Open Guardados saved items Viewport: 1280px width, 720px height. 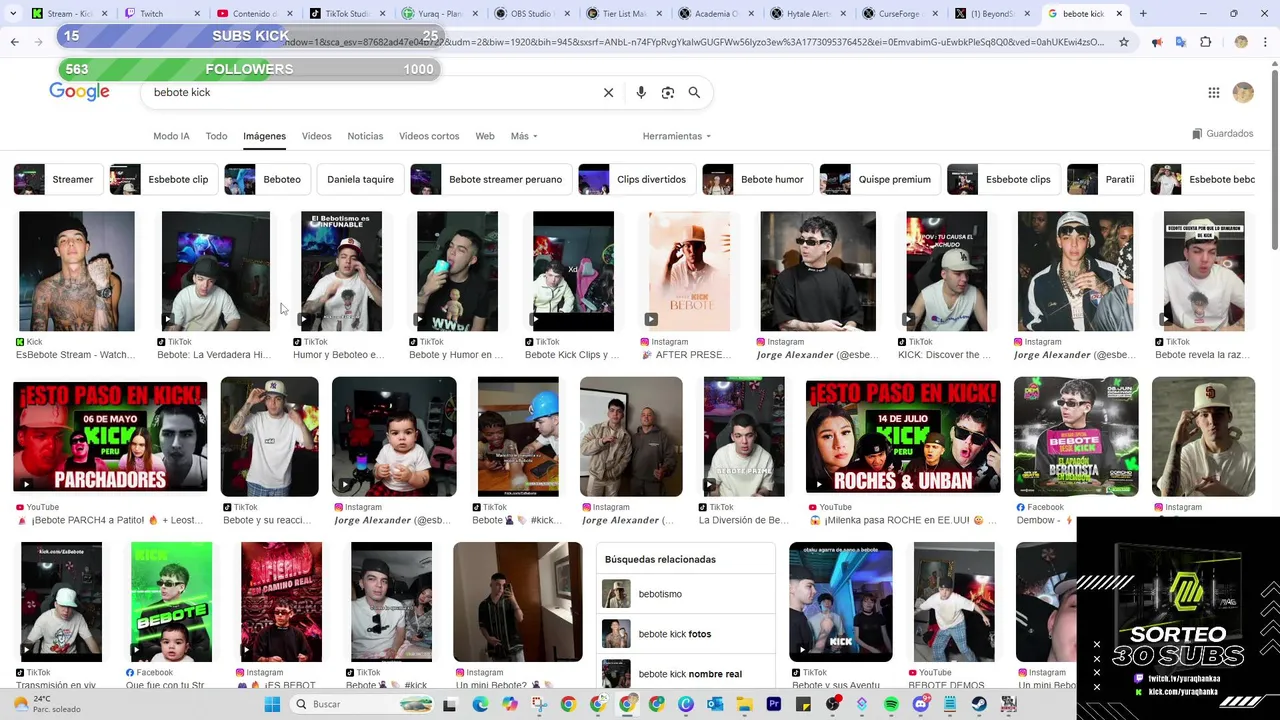tap(1222, 133)
